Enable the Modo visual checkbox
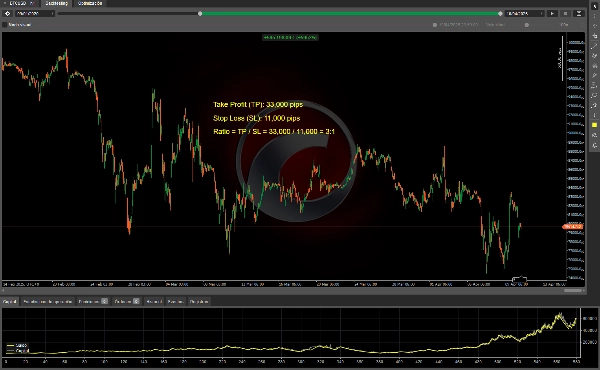 point(5,24)
